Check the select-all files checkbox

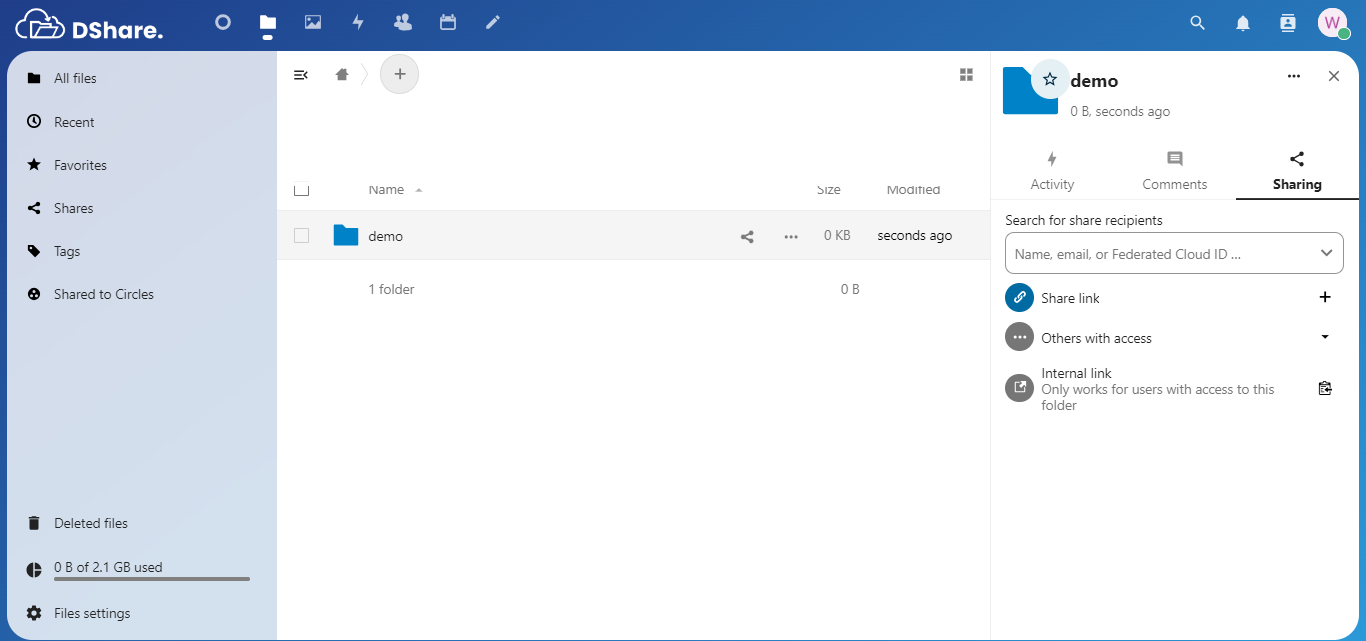click(301, 189)
